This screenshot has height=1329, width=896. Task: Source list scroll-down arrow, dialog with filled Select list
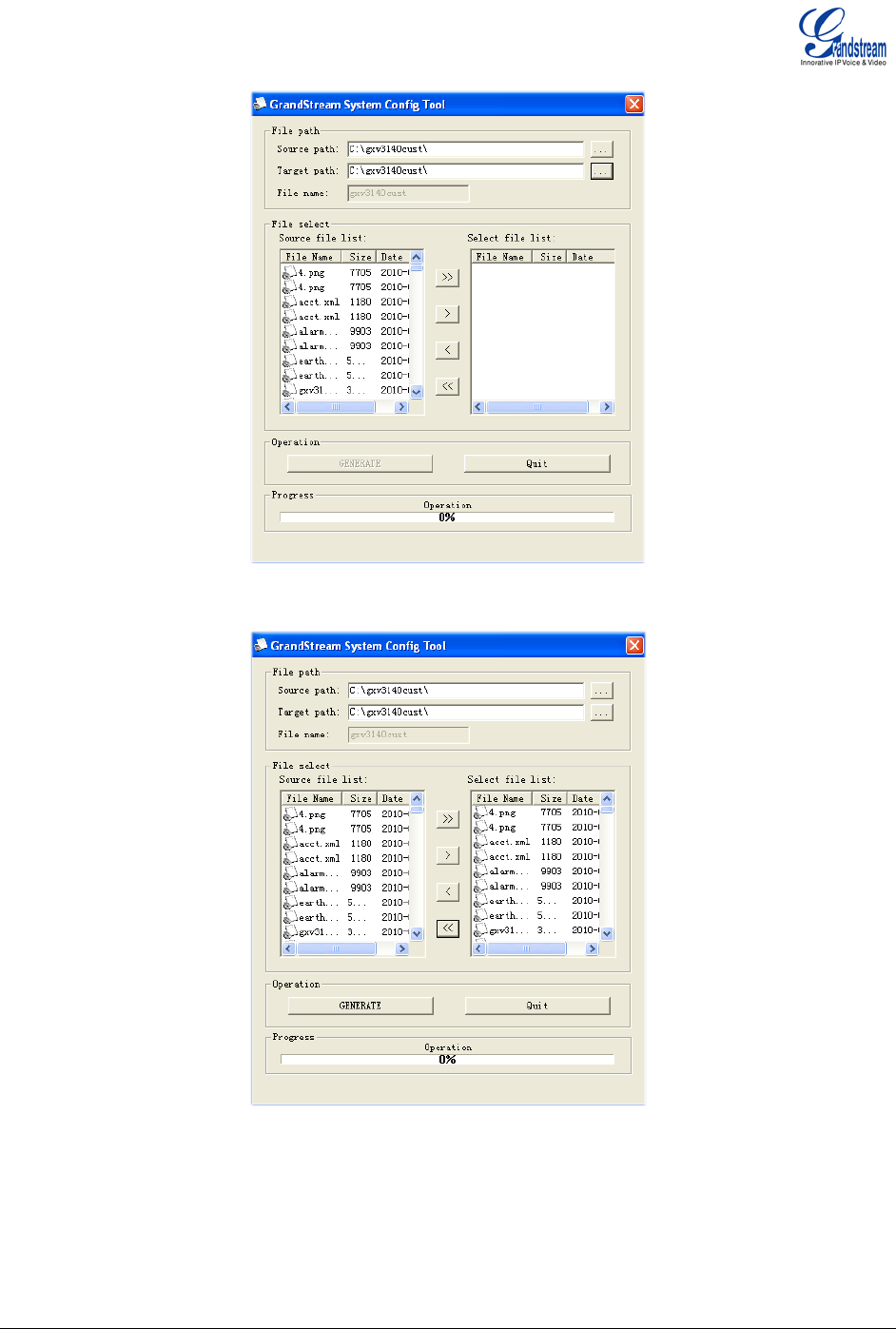pyautogui.click(x=418, y=934)
